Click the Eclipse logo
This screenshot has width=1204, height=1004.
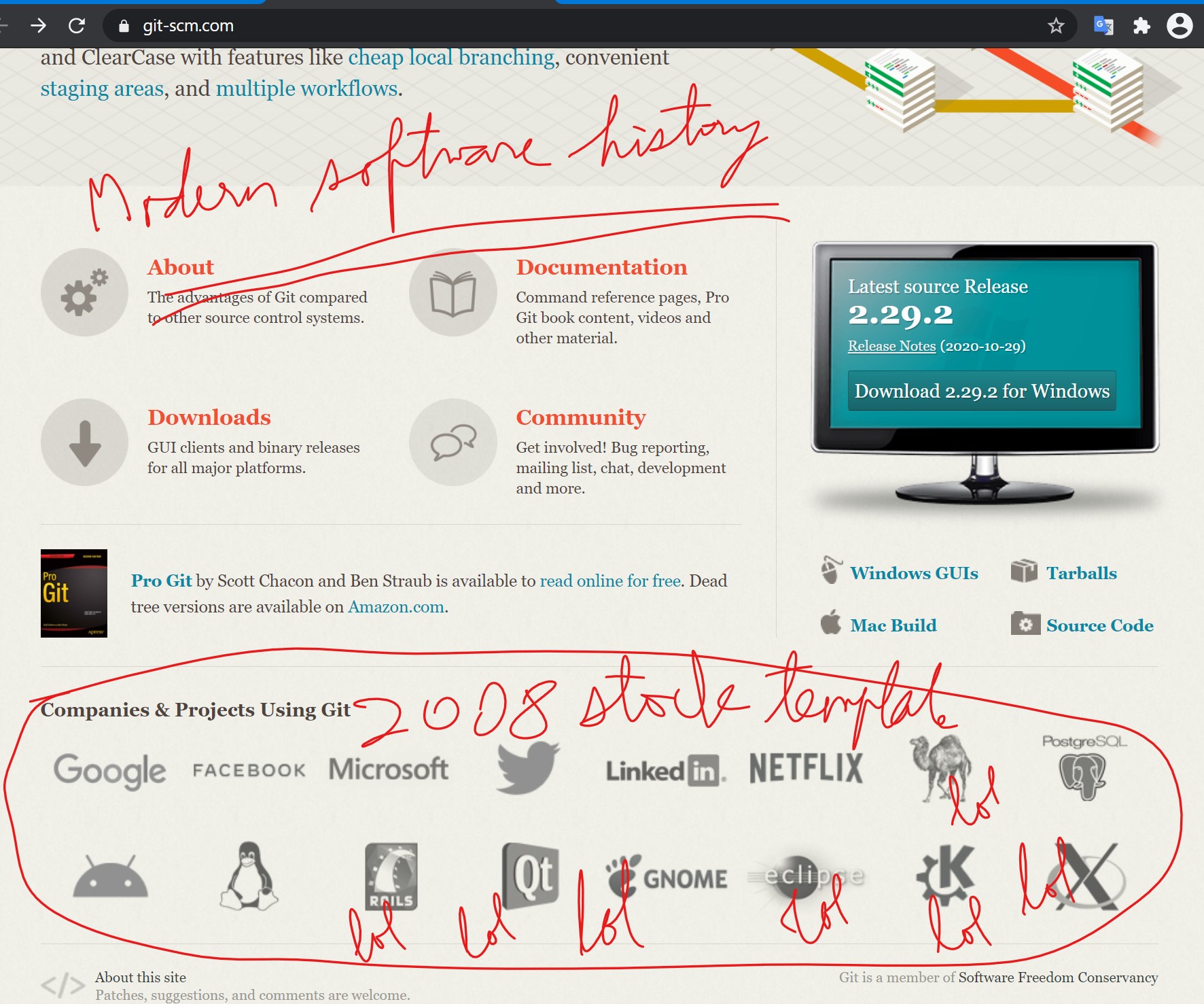[806, 877]
